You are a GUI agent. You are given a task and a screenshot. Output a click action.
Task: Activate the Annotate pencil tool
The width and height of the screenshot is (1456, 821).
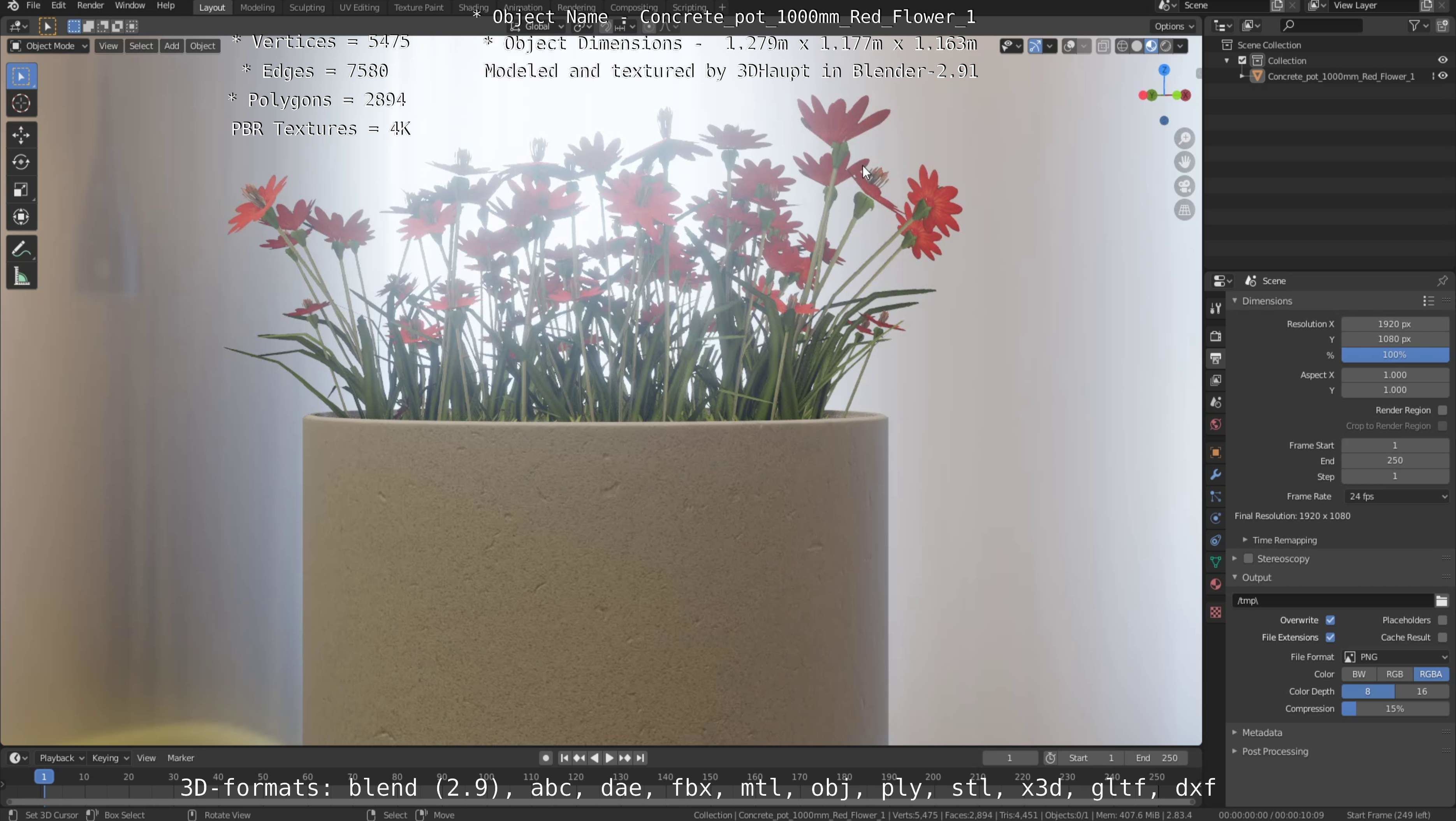pos(21,249)
